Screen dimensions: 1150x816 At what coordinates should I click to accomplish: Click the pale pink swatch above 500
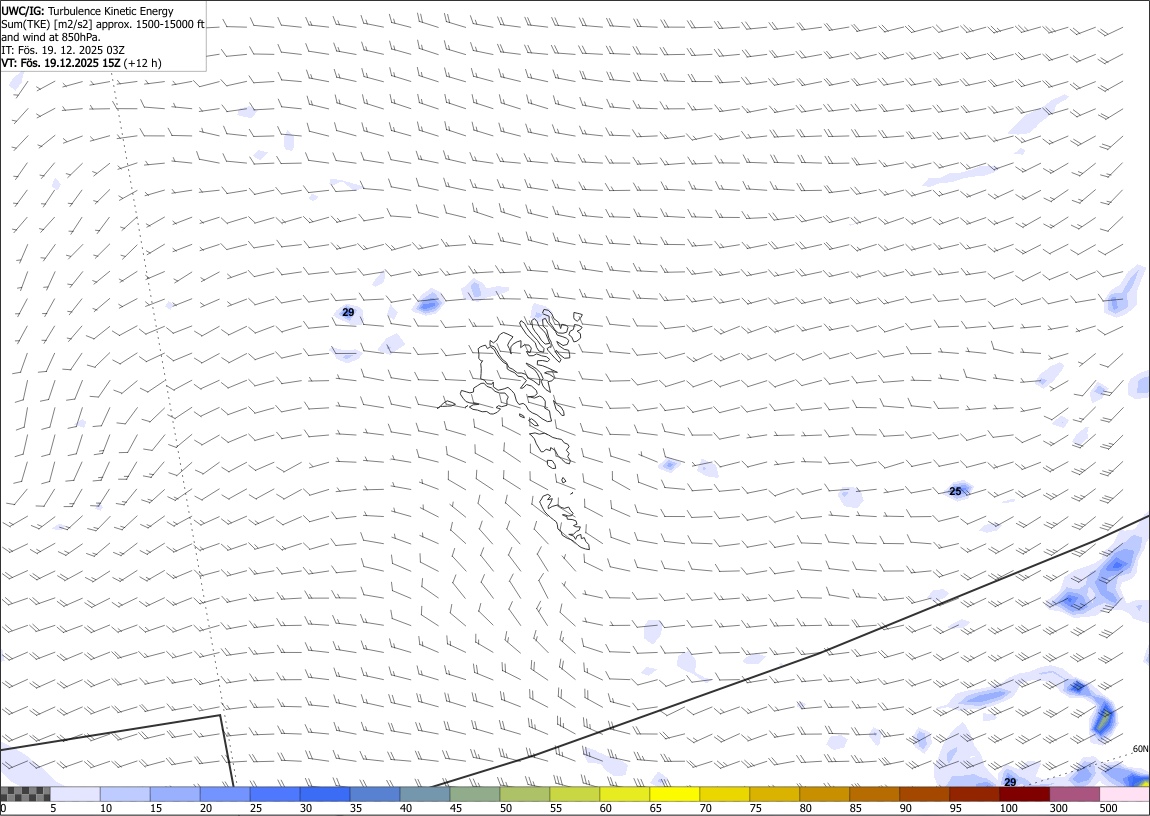1124,794
